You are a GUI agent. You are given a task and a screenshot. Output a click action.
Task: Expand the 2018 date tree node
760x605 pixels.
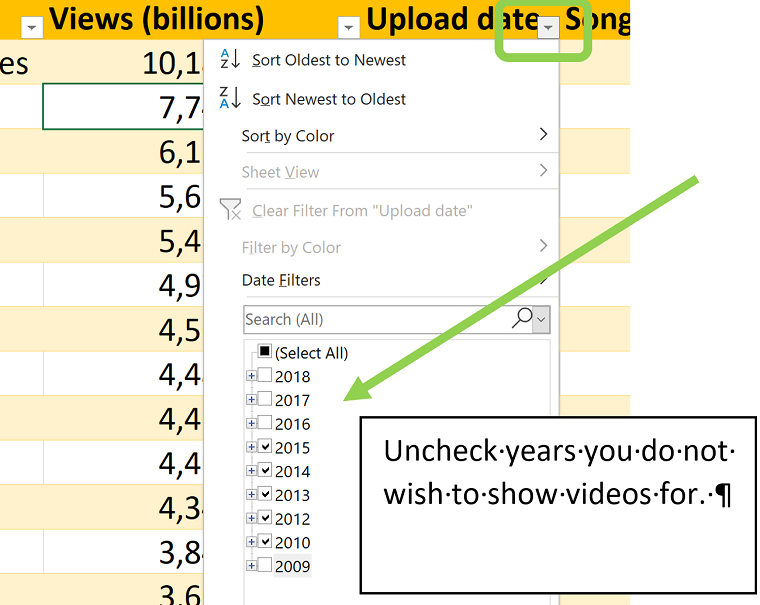251,376
